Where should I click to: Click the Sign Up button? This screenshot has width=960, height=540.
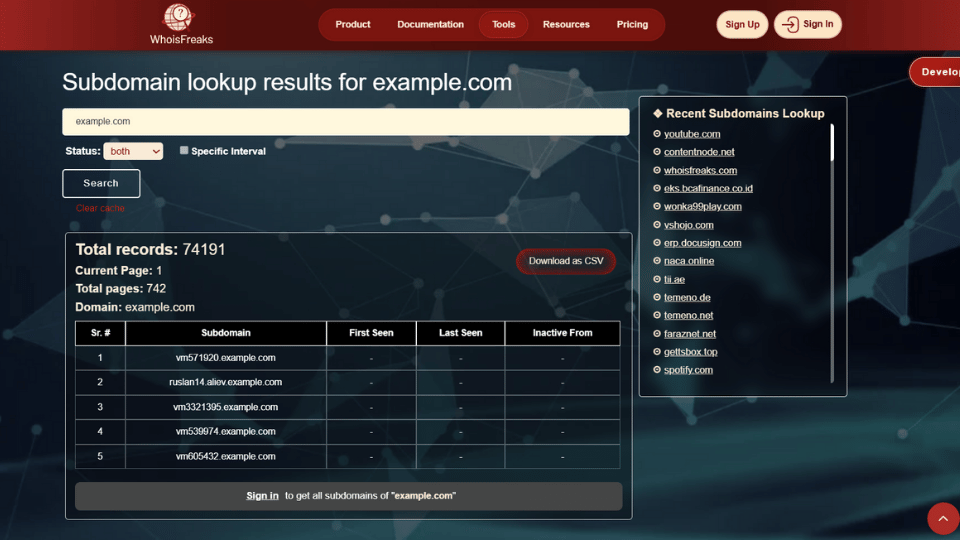[x=742, y=25]
